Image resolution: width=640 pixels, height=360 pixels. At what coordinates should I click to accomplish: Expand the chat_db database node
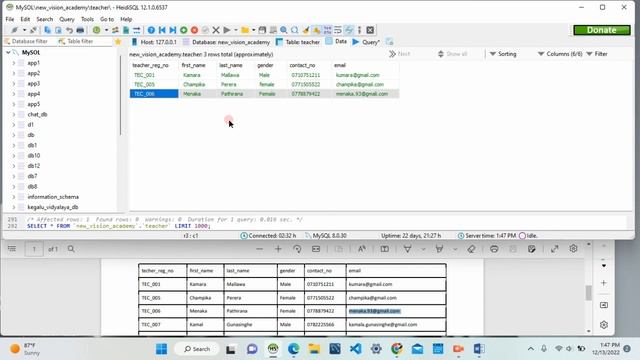click(x=14, y=115)
